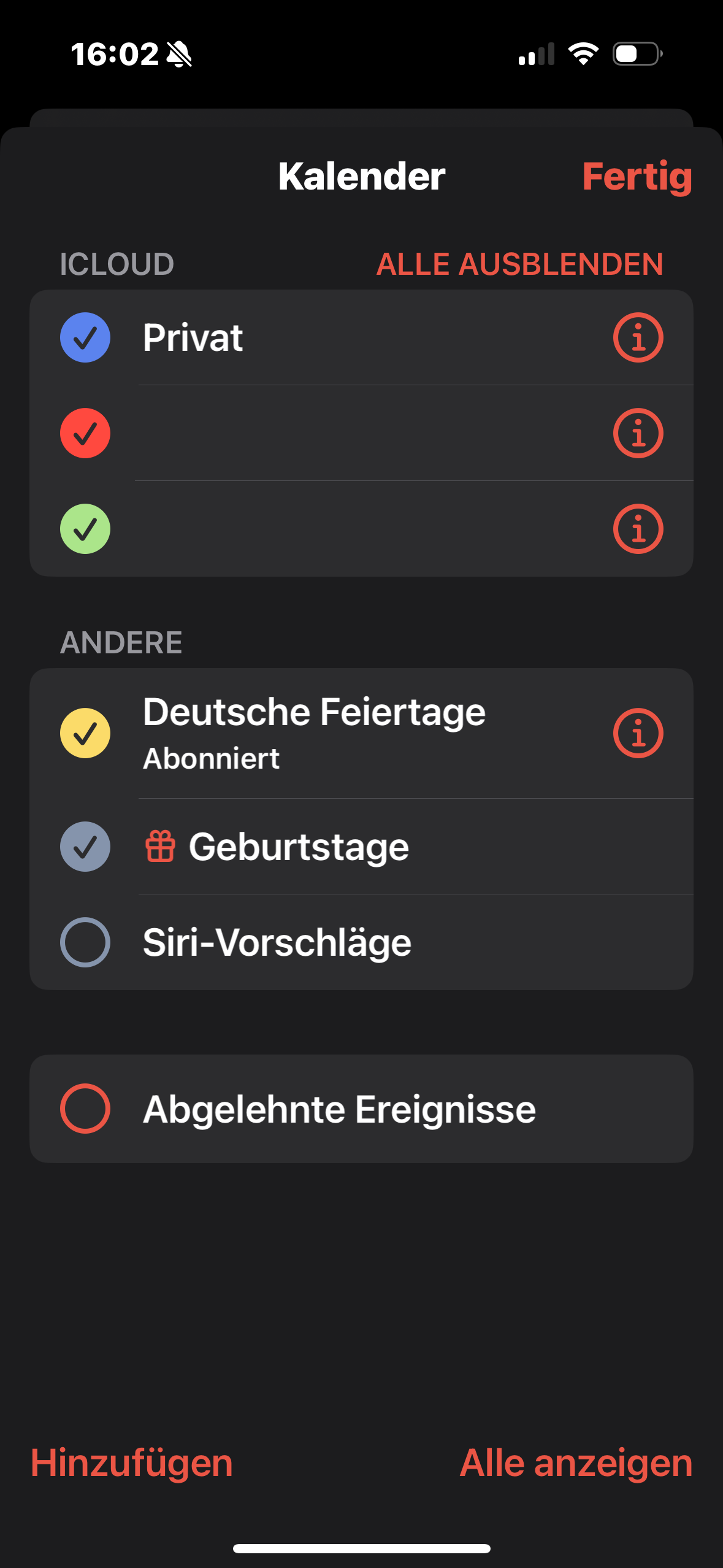The image size is (723, 1568).
Task: Open info for the red calendar
Action: pyautogui.click(x=638, y=433)
